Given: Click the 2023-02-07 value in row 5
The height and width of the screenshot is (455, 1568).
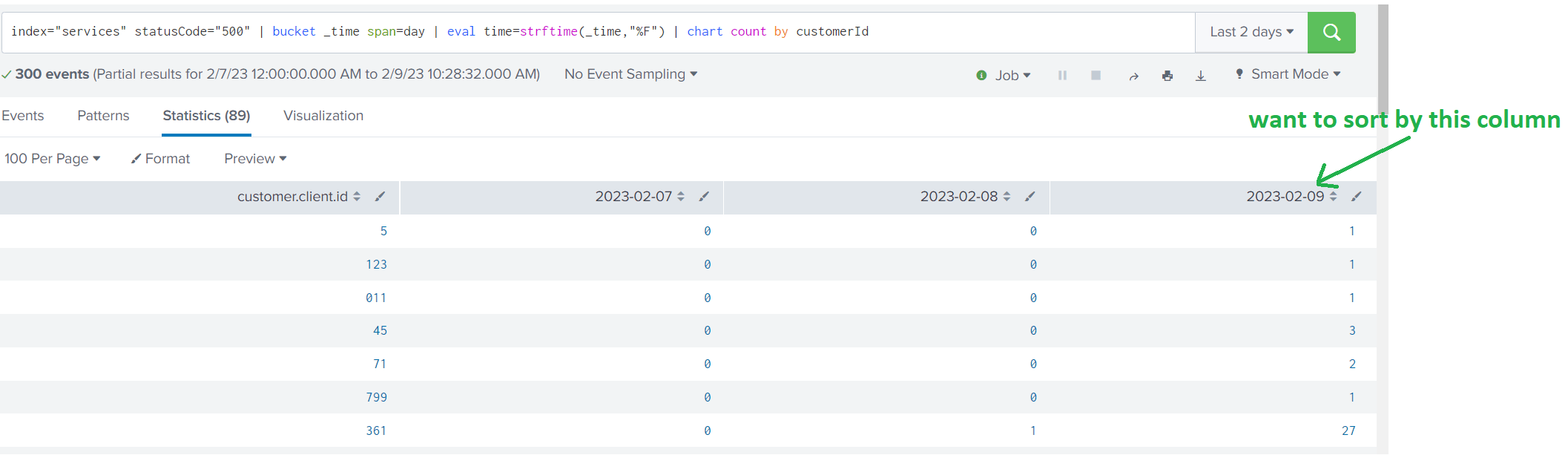Looking at the screenshot, I should pyautogui.click(x=708, y=231).
